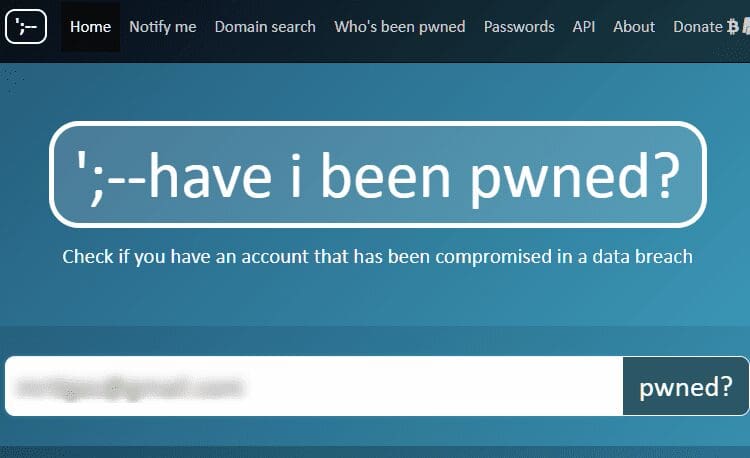The height and width of the screenshot is (458, 750).
Task: Click the ';-- symbol in the large banner
Action: [x=111, y=176]
